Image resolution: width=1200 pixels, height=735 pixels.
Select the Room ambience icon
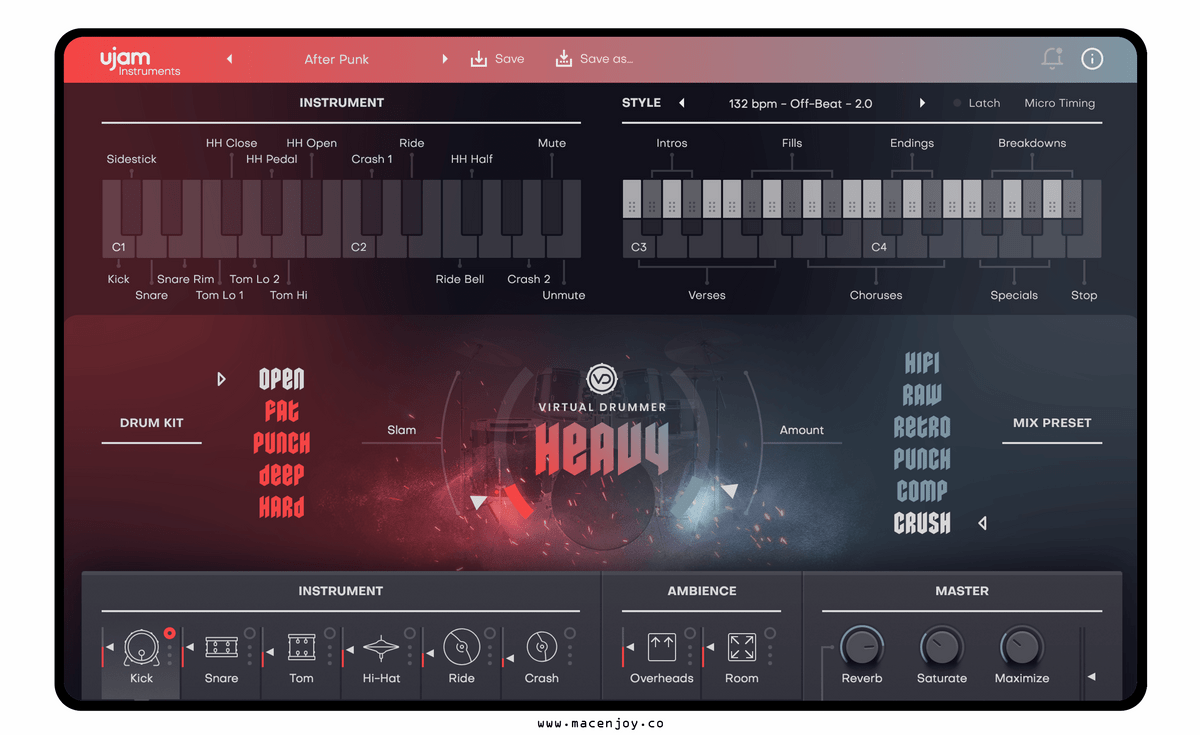pyautogui.click(x=741, y=647)
